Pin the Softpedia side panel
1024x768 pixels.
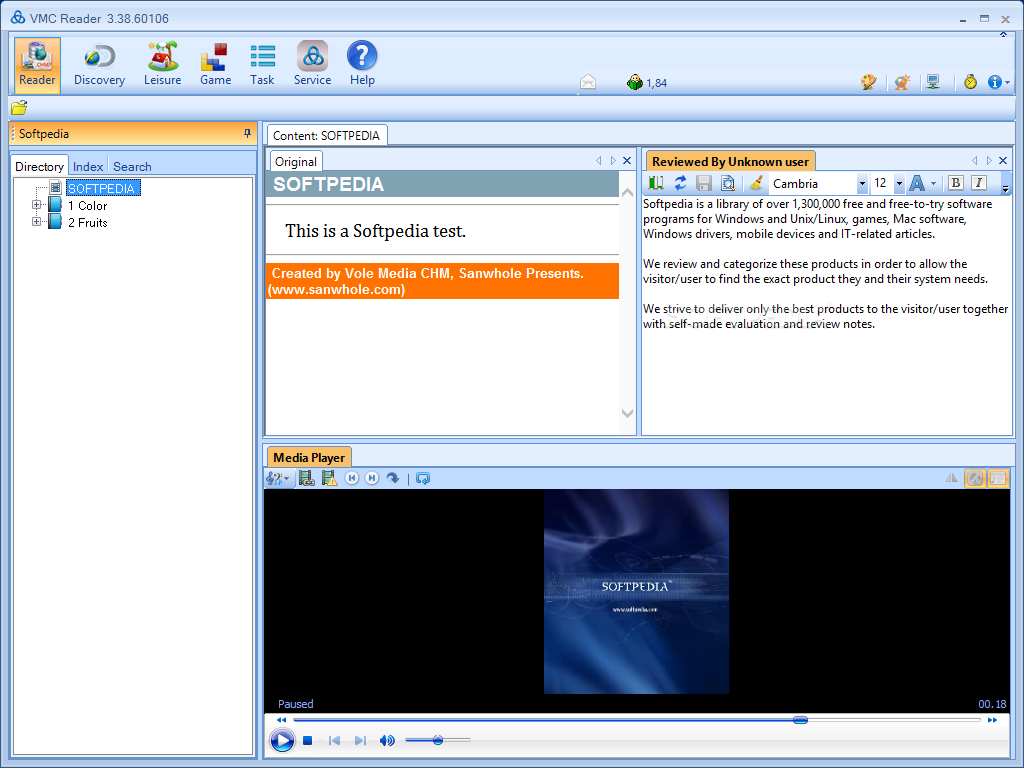[x=247, y=133]
